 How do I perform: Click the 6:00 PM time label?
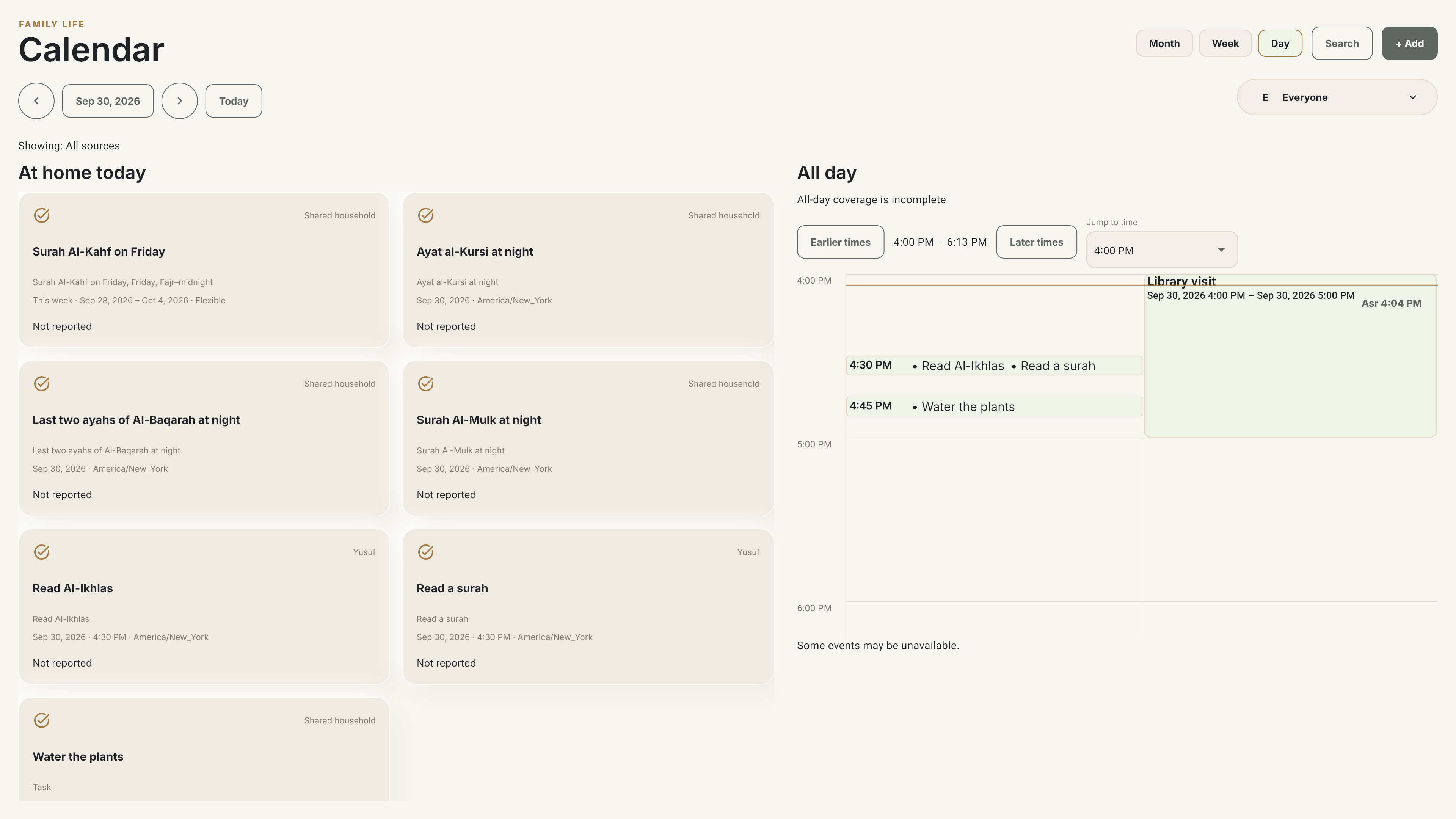(x=814, y=608)
